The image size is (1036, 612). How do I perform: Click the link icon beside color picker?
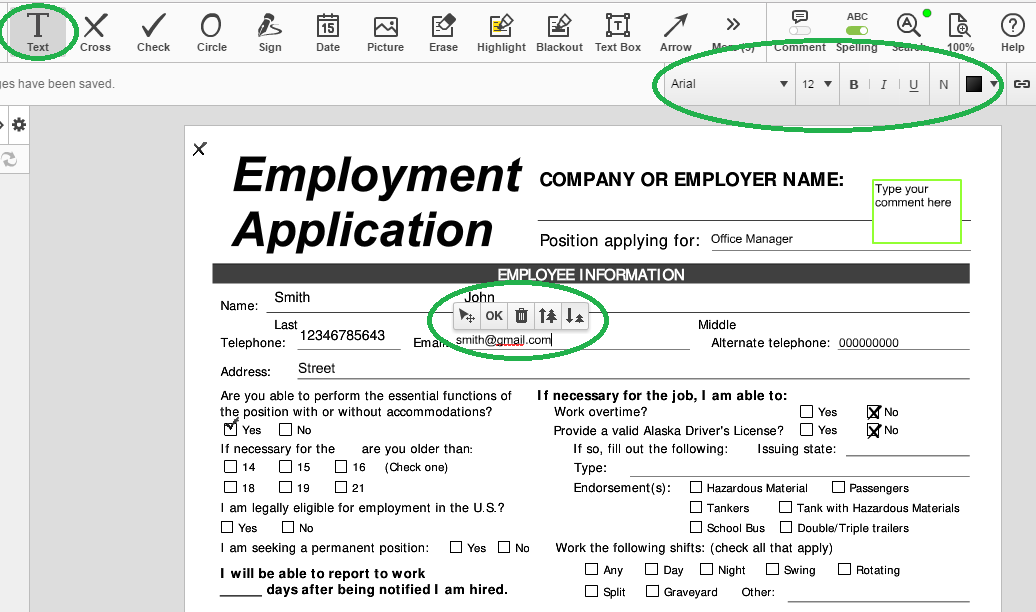1021,84
